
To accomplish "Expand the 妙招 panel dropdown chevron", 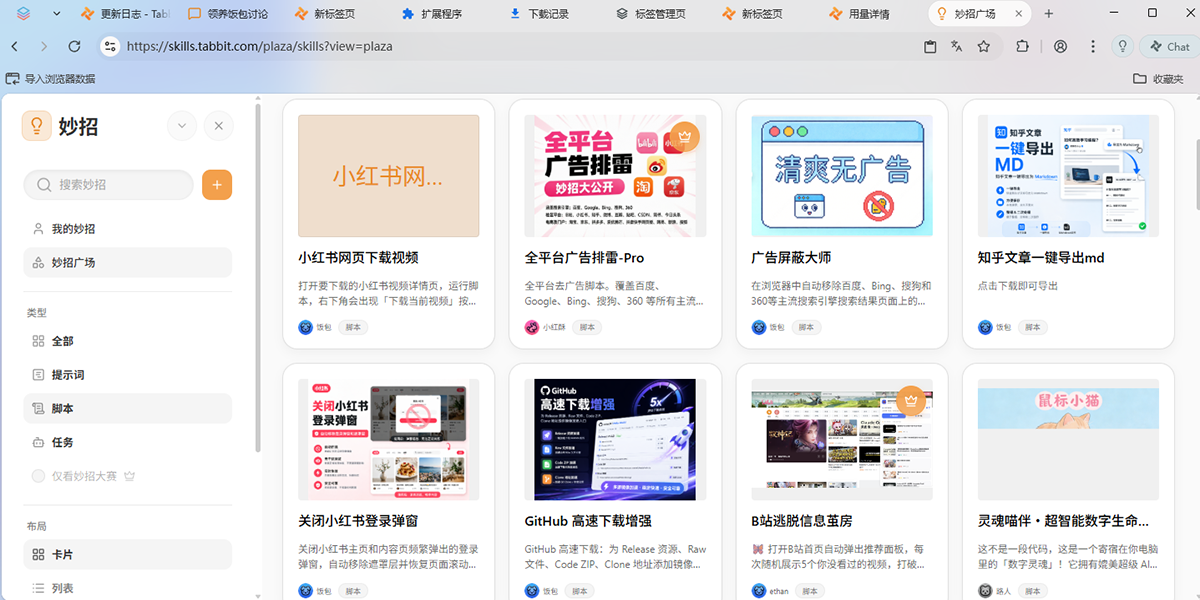I will pyautogui.click(x=181, y=125).
